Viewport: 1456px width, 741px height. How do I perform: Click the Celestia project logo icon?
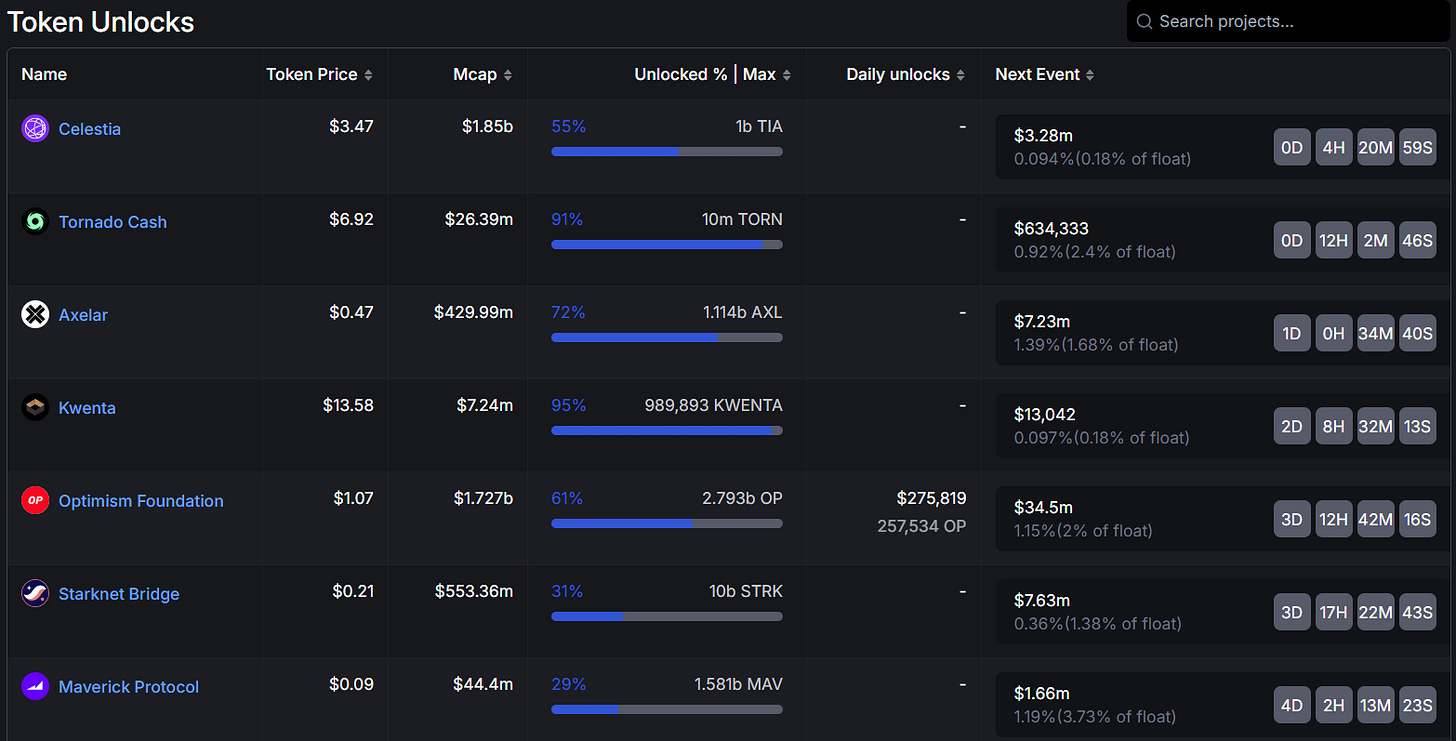[35, 128]
